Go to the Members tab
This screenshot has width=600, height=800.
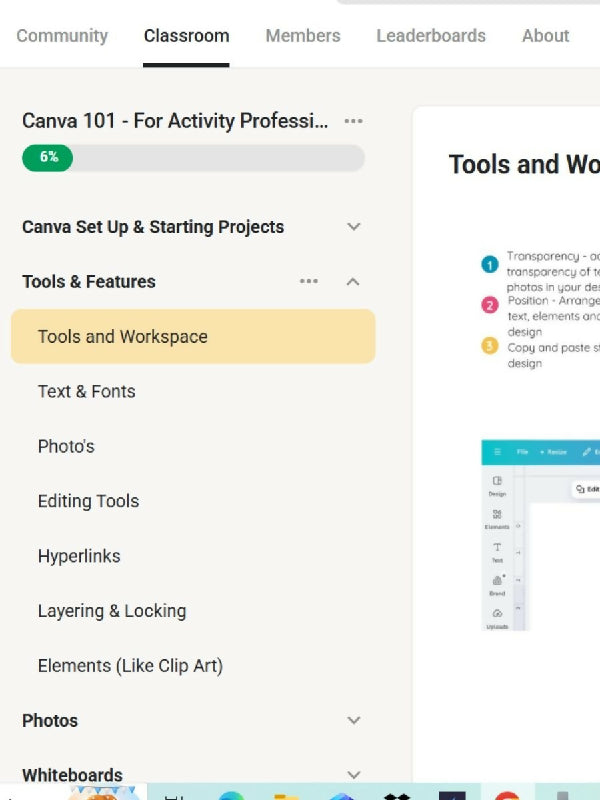coord(303,36)
